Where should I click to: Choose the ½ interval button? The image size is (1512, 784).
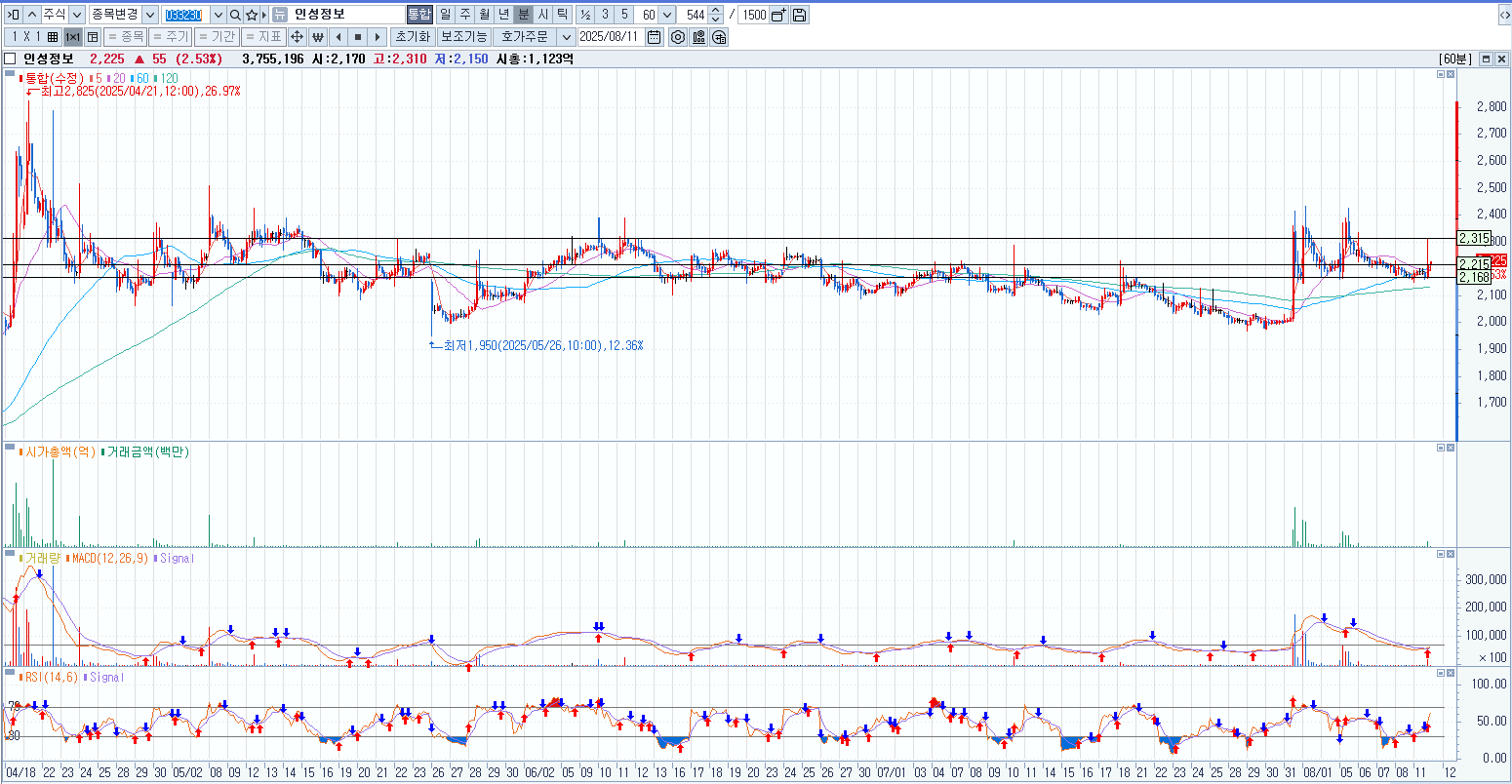(x=585, y=15)
